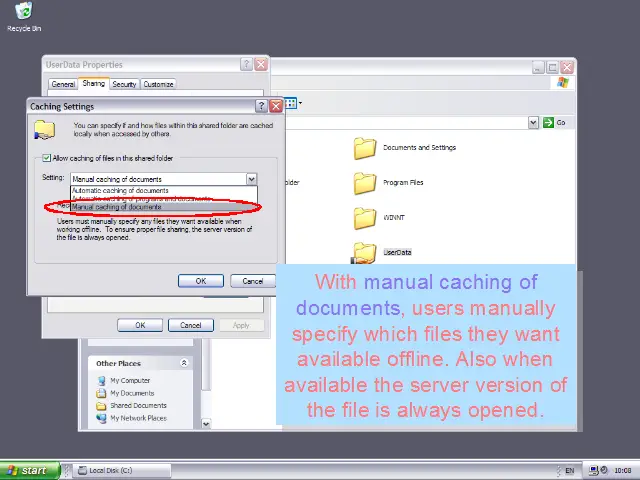Screen dimensions: 640x480
Task: Switch to the Customize tab
Action: [158, 84]
